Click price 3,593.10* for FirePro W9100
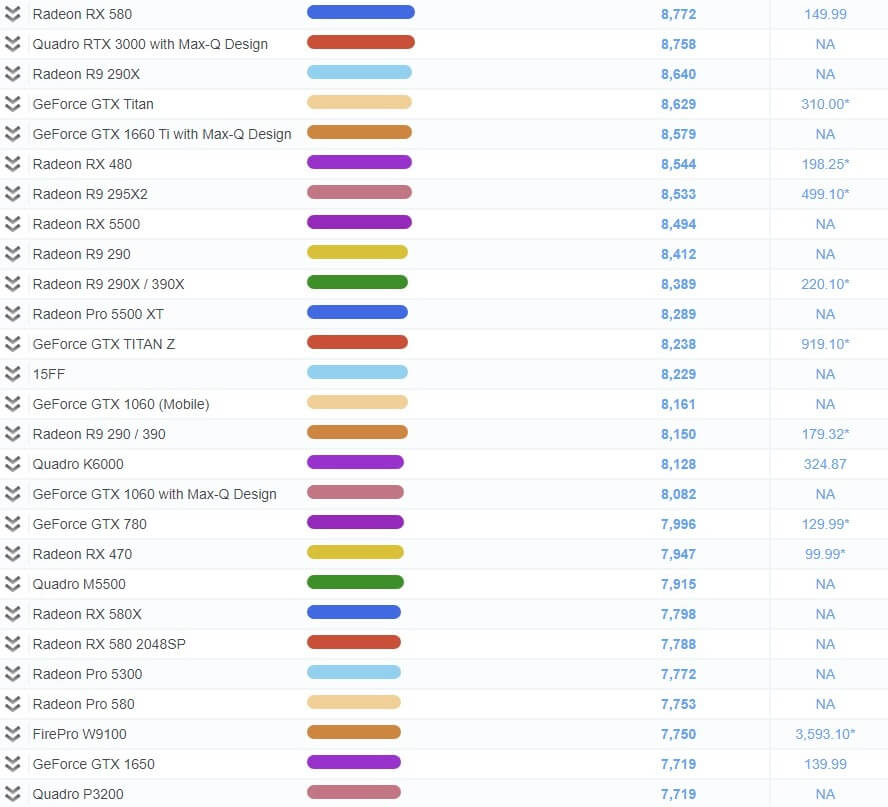This screenshot has height=807, width=888. point(825,735)
